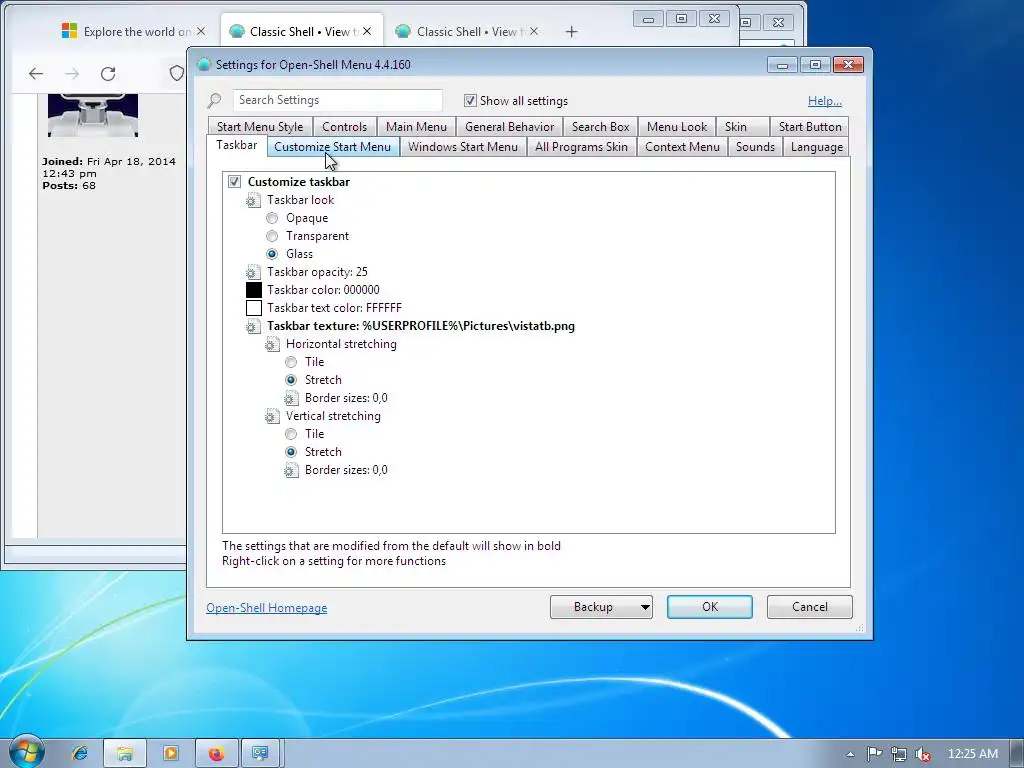1024x768 pixels.
Task: Click inside the Search Settings field
Action: (x=338, y=101)
